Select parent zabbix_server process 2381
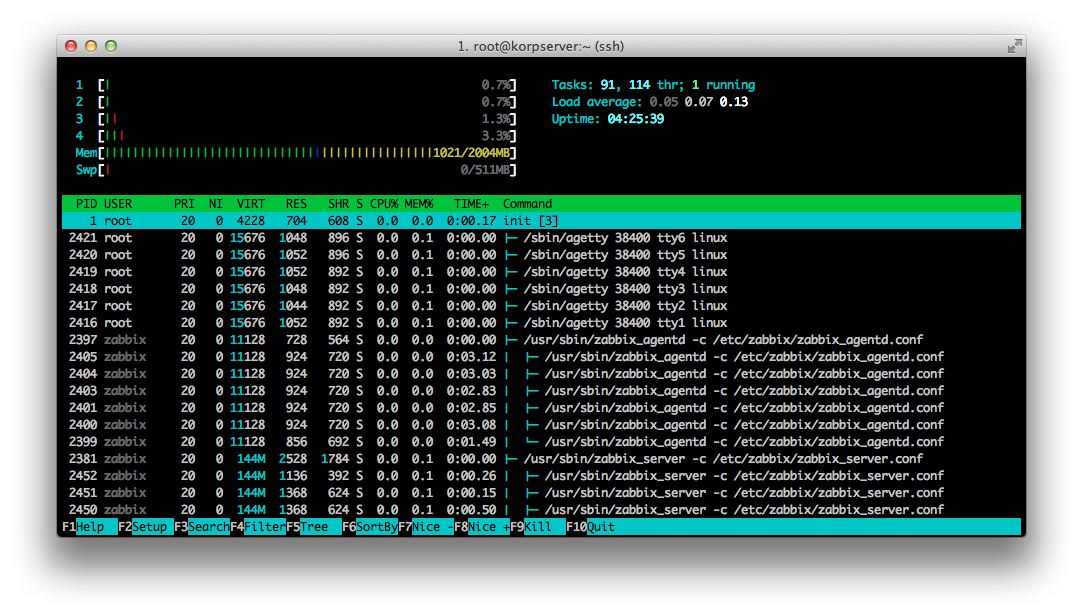Screen dimensions: 1083x616 [x=542, y=459]
